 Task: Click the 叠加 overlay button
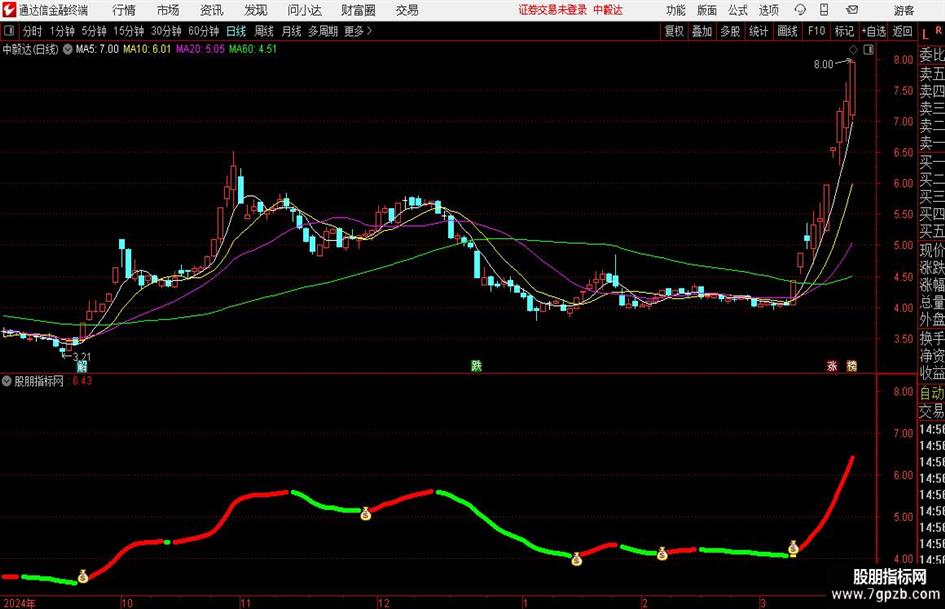[x=702, y=31]
